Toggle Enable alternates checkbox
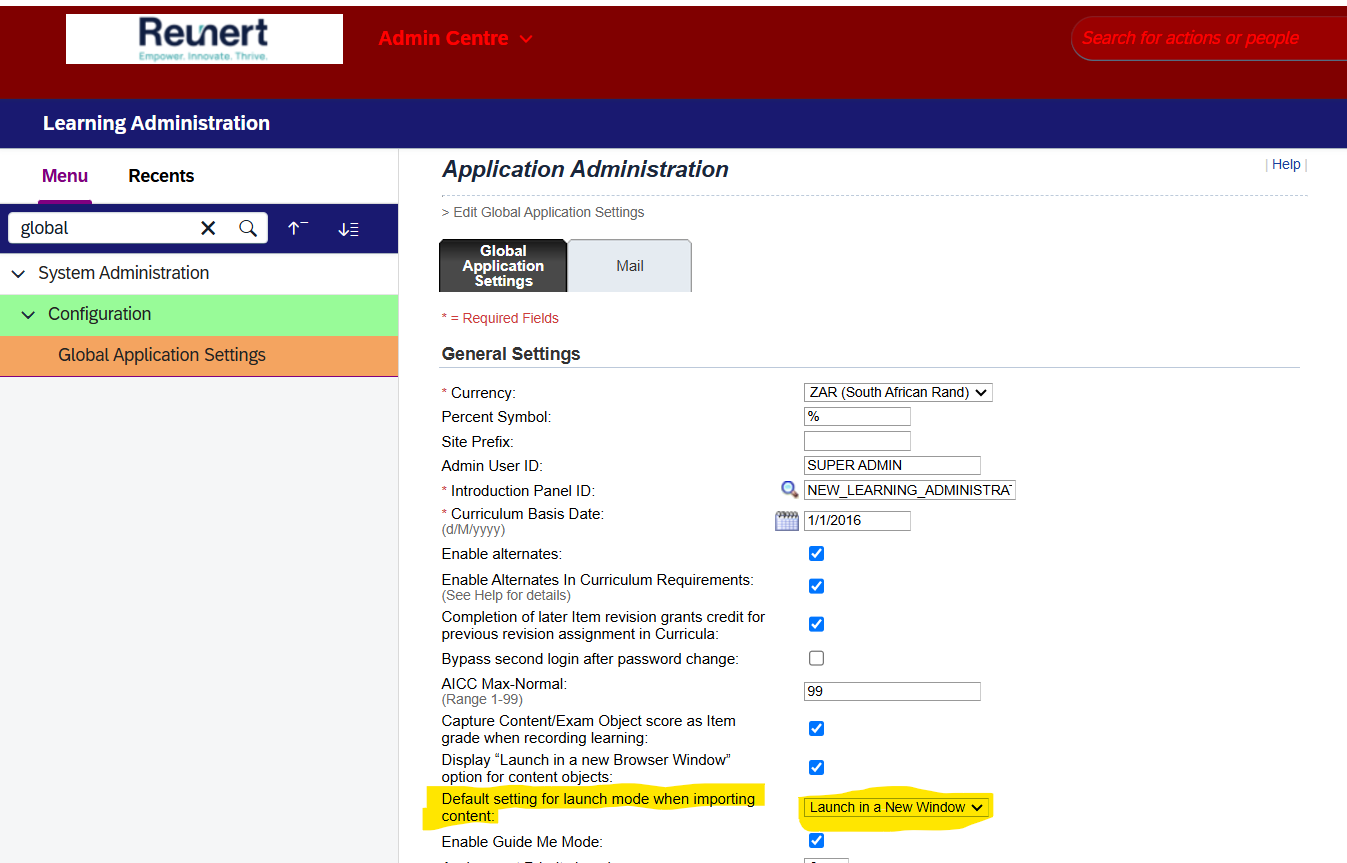1347x863 pixels. pos(816,553)
